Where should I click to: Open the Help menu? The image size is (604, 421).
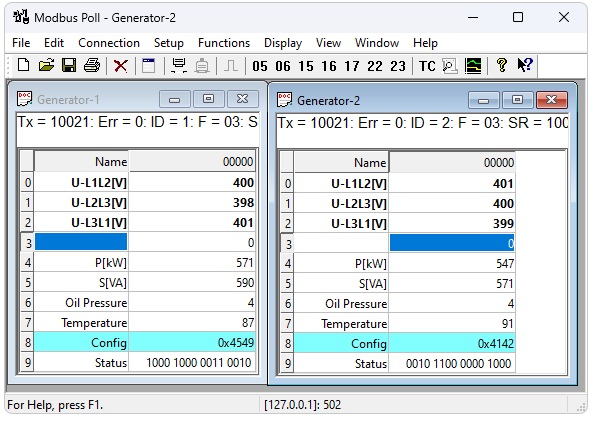pyautogui.click(x=425, y=43)
